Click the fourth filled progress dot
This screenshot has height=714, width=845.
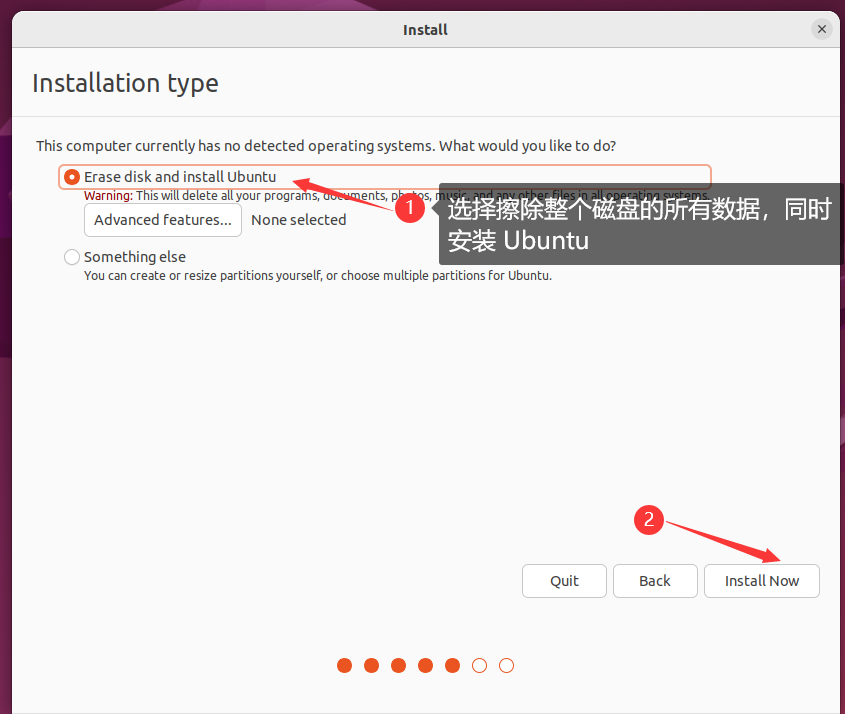pos(426,666)
